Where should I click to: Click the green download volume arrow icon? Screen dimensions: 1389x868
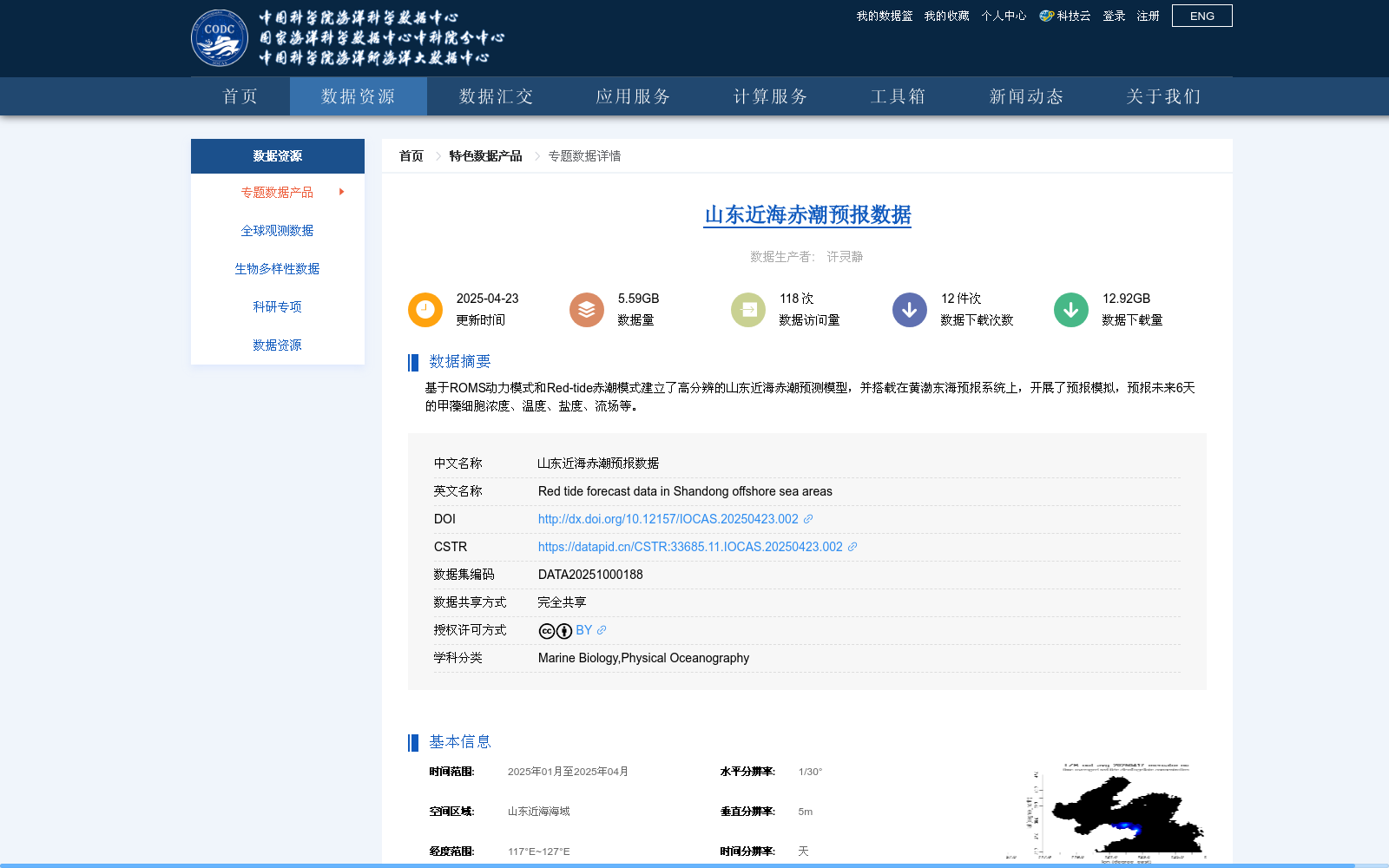point(1071,310)
